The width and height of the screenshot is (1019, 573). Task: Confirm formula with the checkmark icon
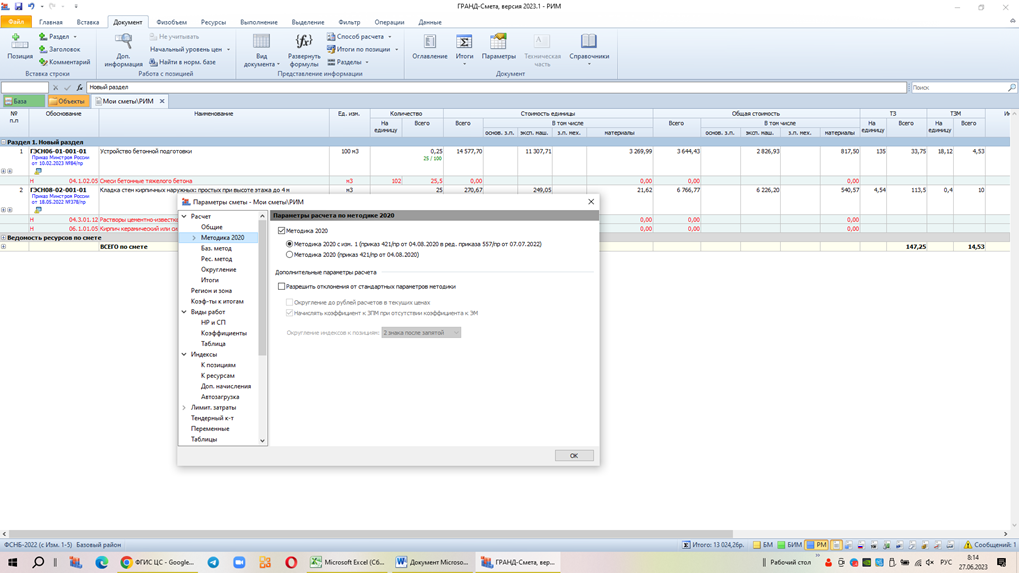(x=67, y=87)
